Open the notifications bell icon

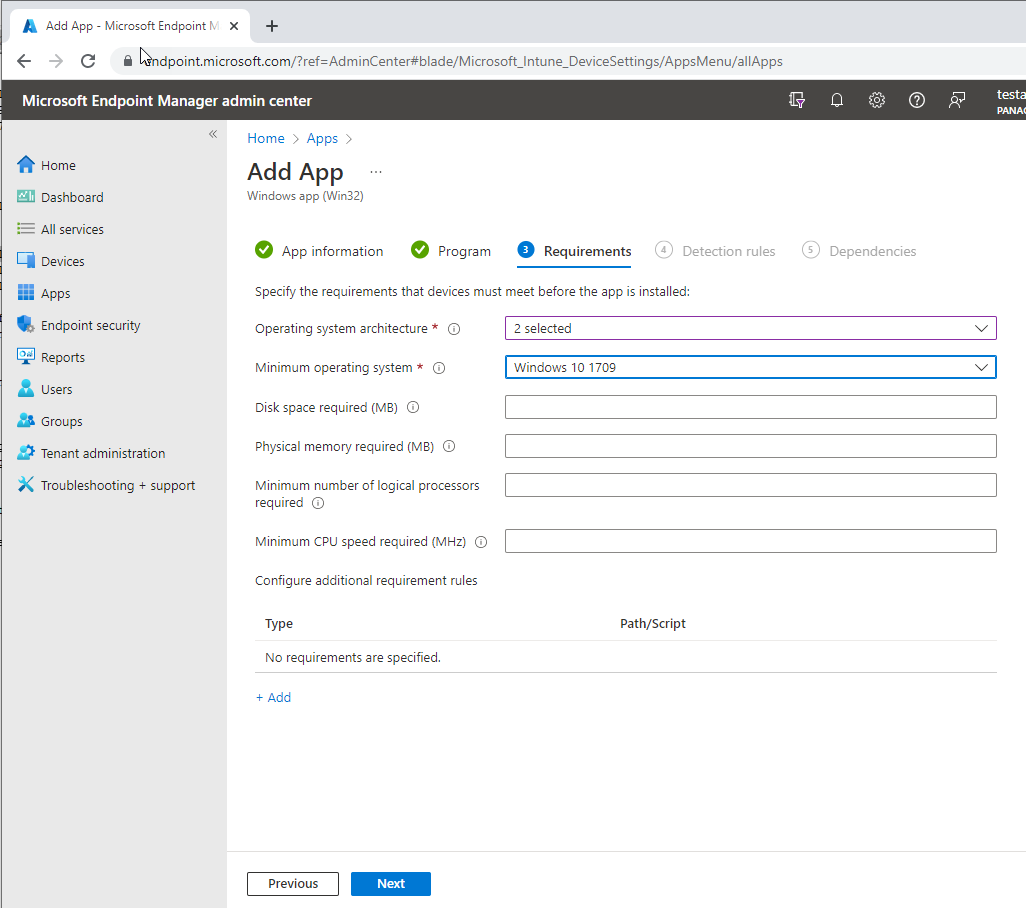click(x=837, y=100)
